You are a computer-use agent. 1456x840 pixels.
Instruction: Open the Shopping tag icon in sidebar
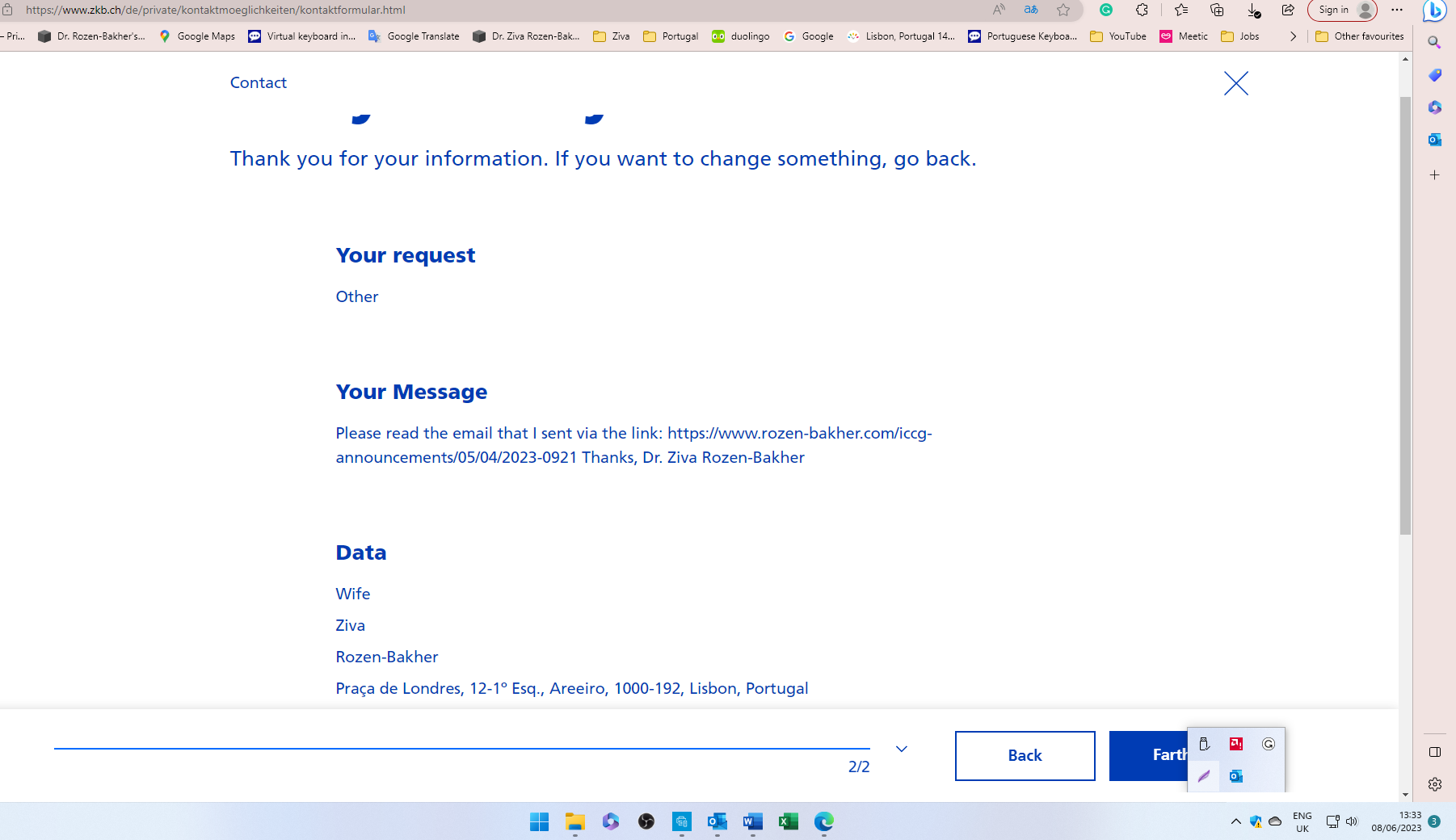tap(1434, 75)
